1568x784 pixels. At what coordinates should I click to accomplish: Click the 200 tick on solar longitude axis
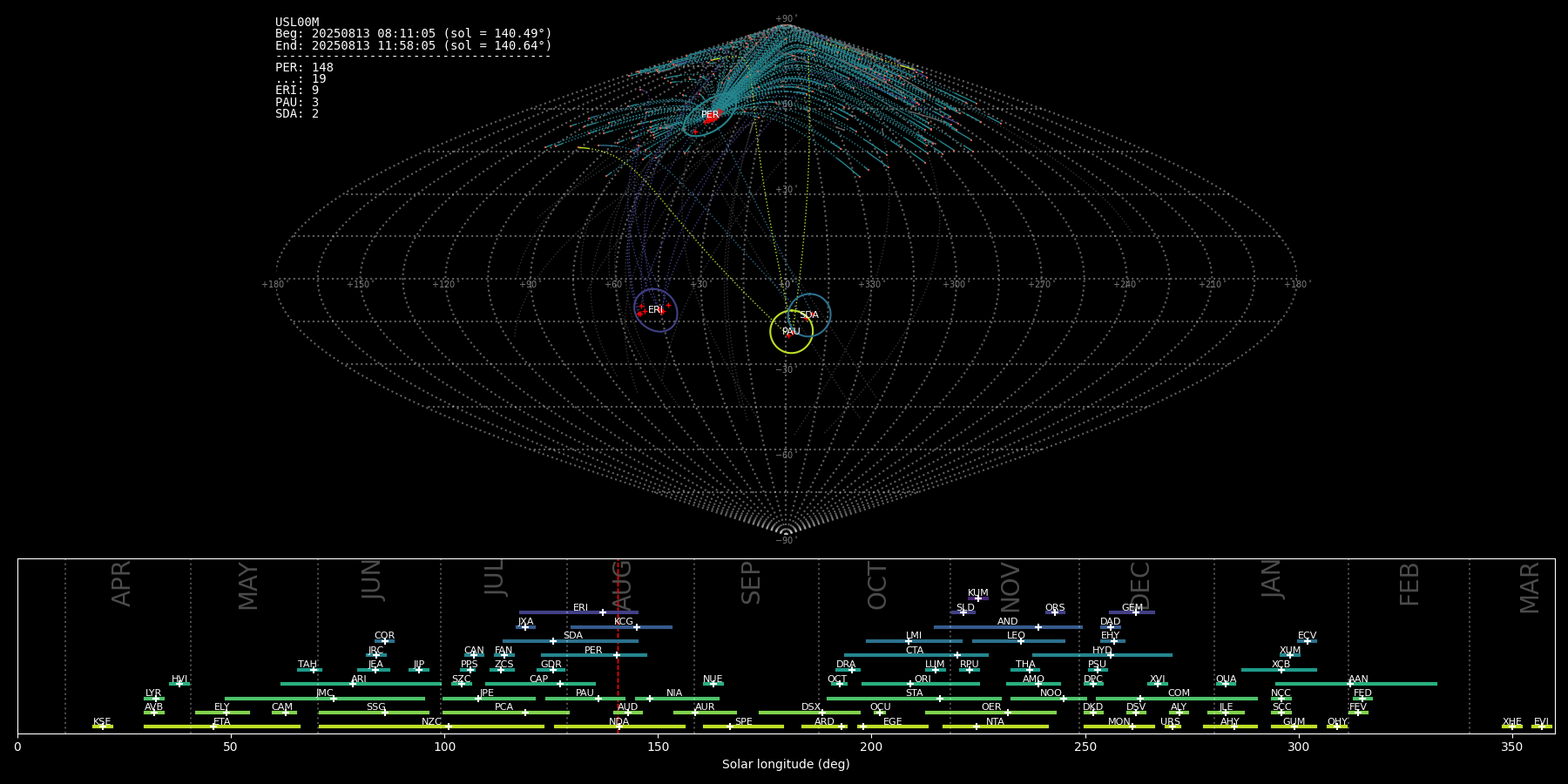tap(871, 747)
